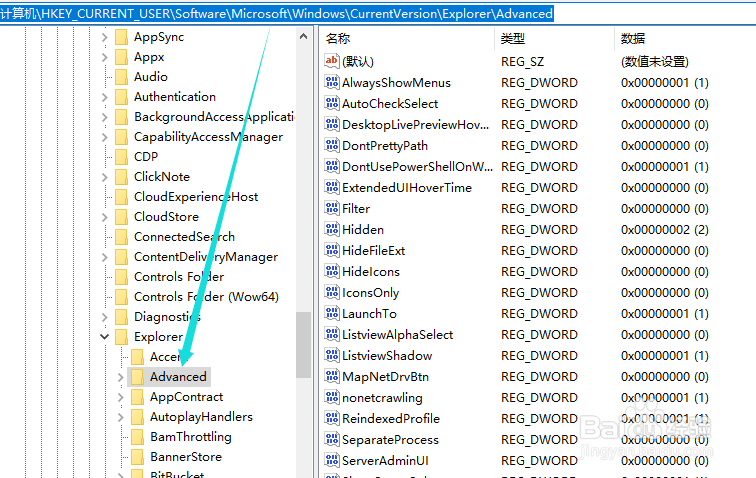
Task: Expand the CapabilityAccessManager node
Action: tap(105, 137)
